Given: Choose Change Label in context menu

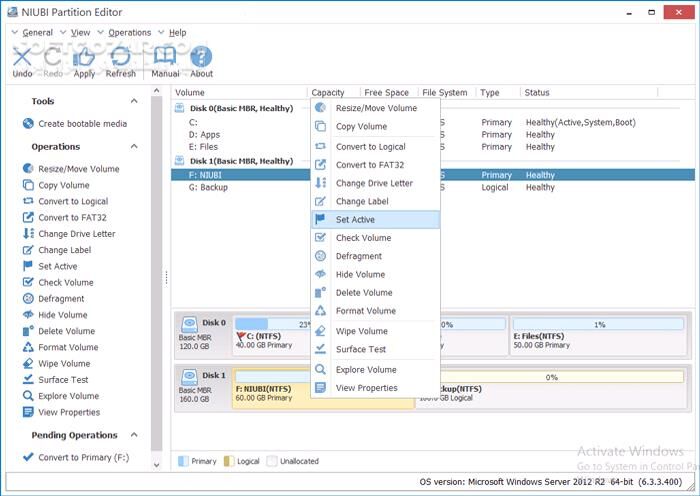Looking at the screenshot, I should [375, 201].
